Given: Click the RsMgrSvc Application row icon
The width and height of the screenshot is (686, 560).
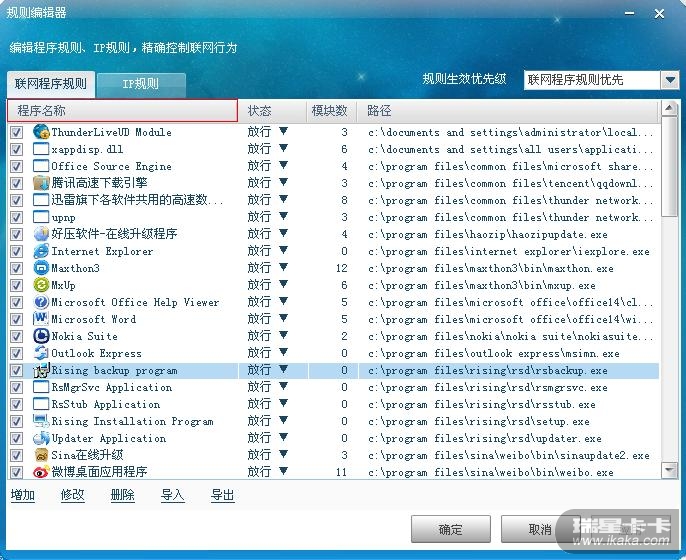Looking at the screenshot, I should point(41,387).
